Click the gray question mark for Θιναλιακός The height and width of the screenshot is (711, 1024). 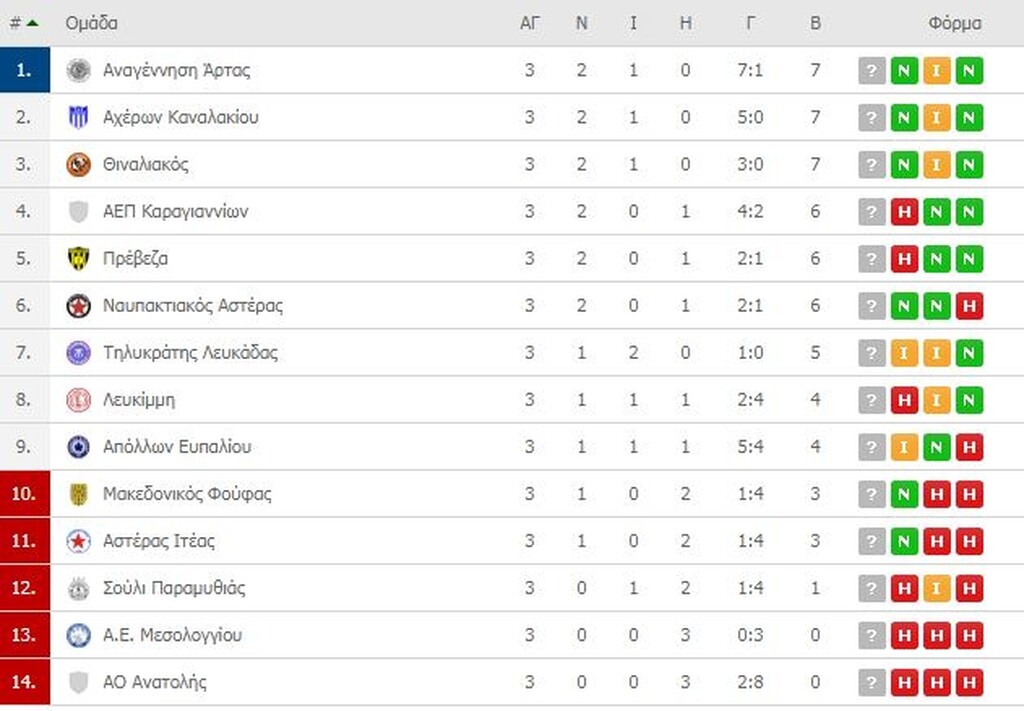pyautogui.click(x=872, y=165)
